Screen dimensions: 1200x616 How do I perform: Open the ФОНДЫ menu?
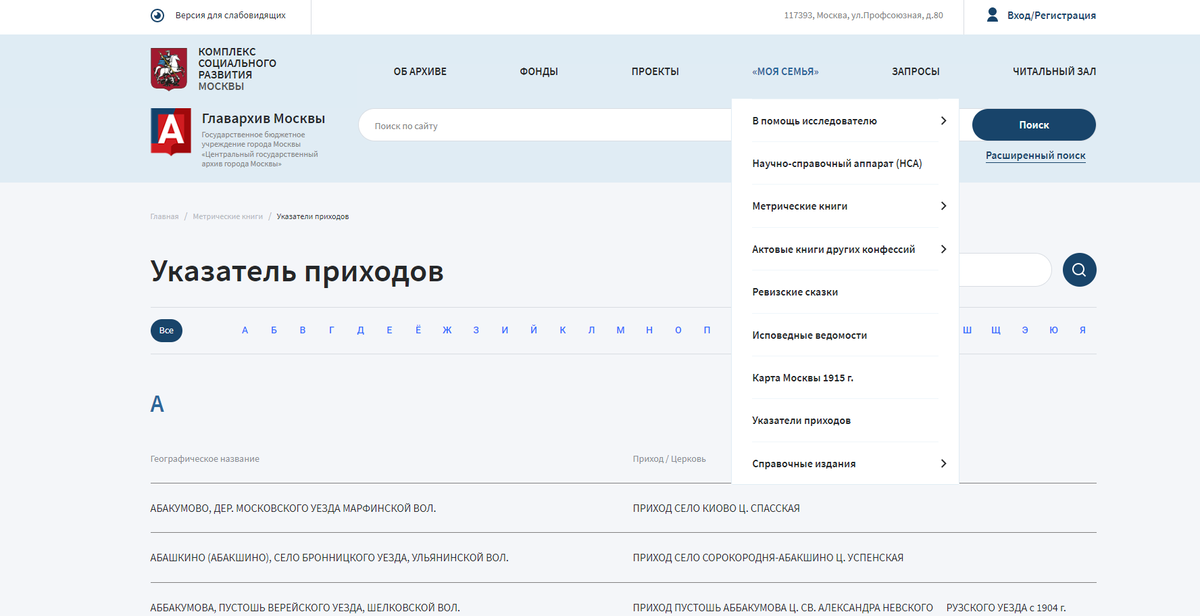[539, 72]
